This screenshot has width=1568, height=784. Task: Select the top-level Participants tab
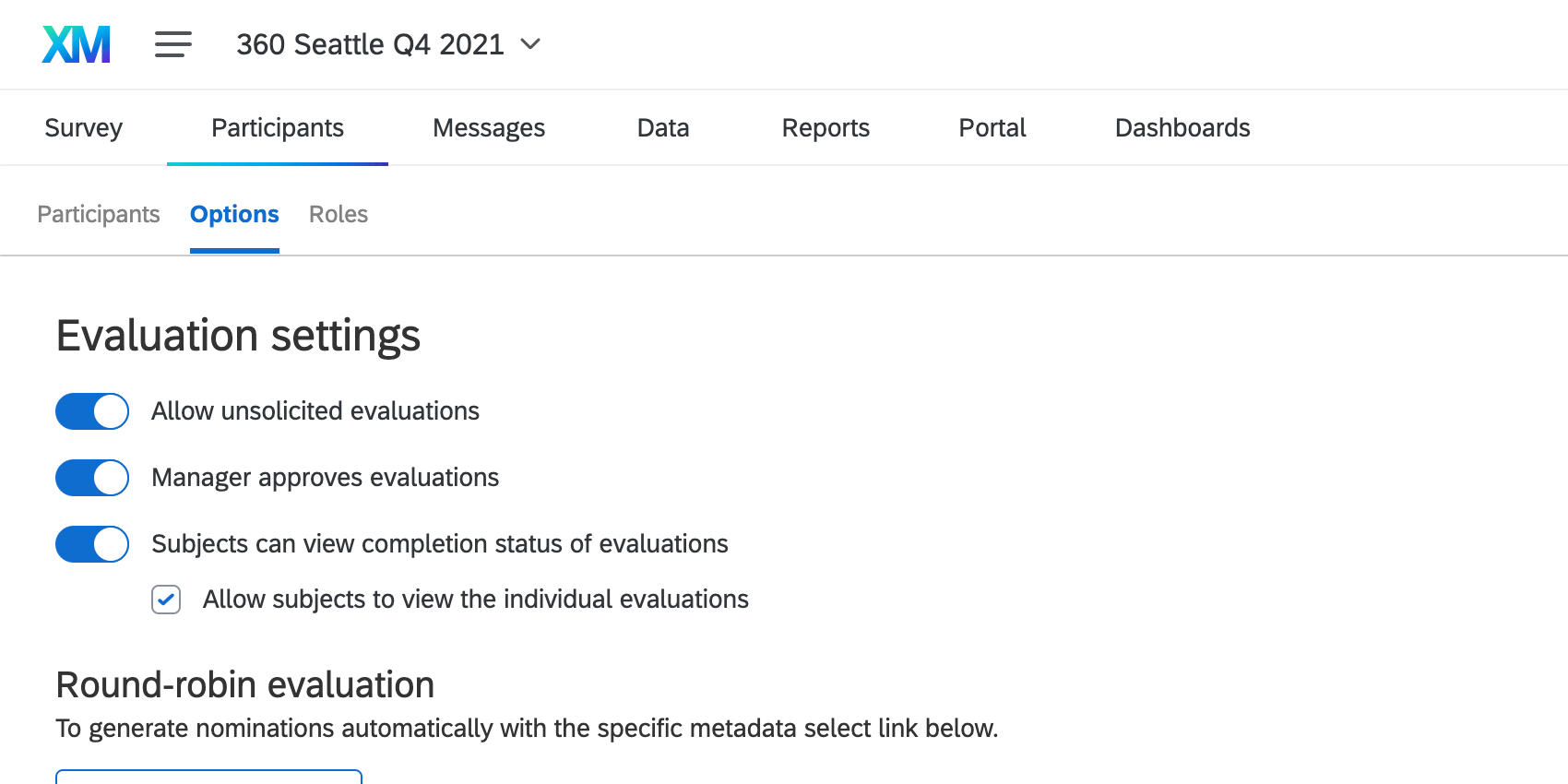pos(278,127)
